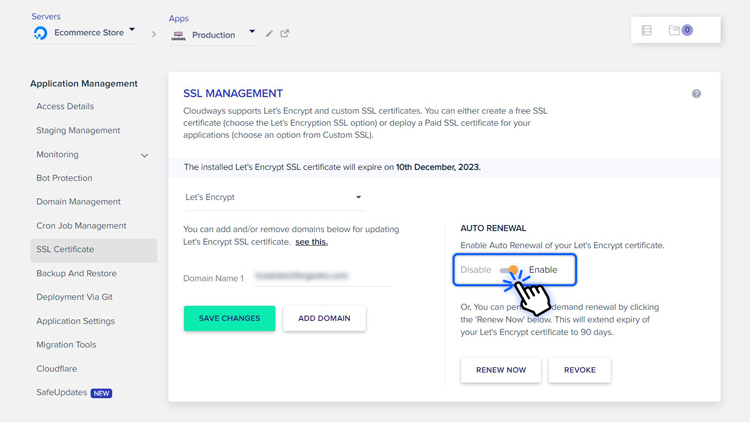Click the Cloudways server logo icon
Viewport: 750px width, 422px height.
coord(40,33)
